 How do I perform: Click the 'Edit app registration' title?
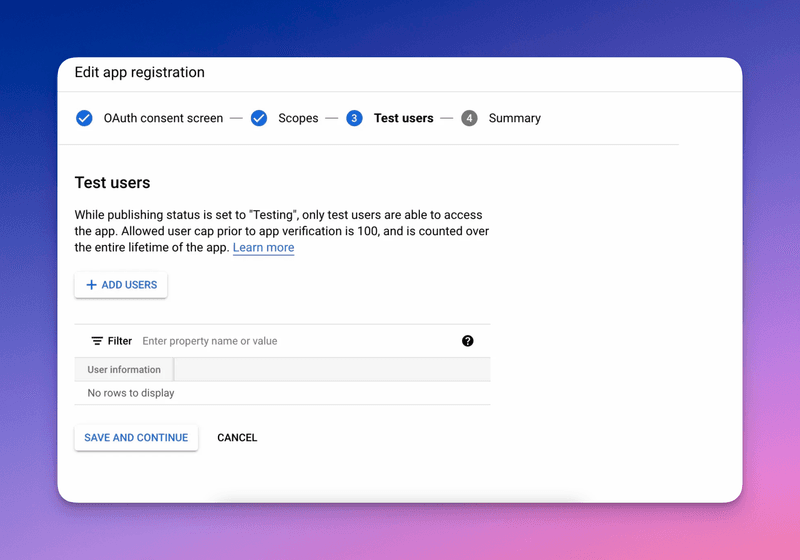pos(139,72)
